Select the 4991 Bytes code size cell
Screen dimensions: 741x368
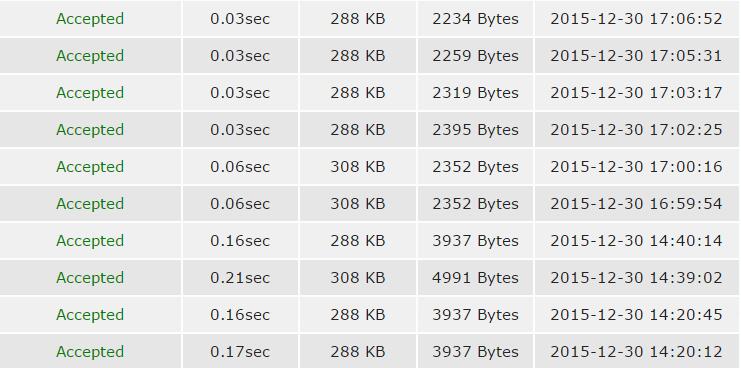pyautogui.click(x=475, y=277)
